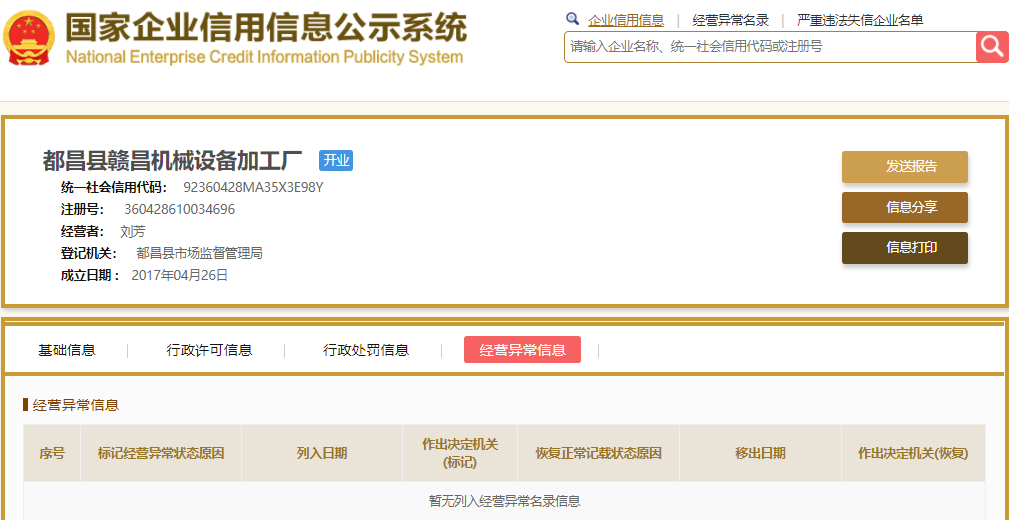Click the registration number 360428610034696
Viewport: 1009px width, 520px height.
point(180,210)
